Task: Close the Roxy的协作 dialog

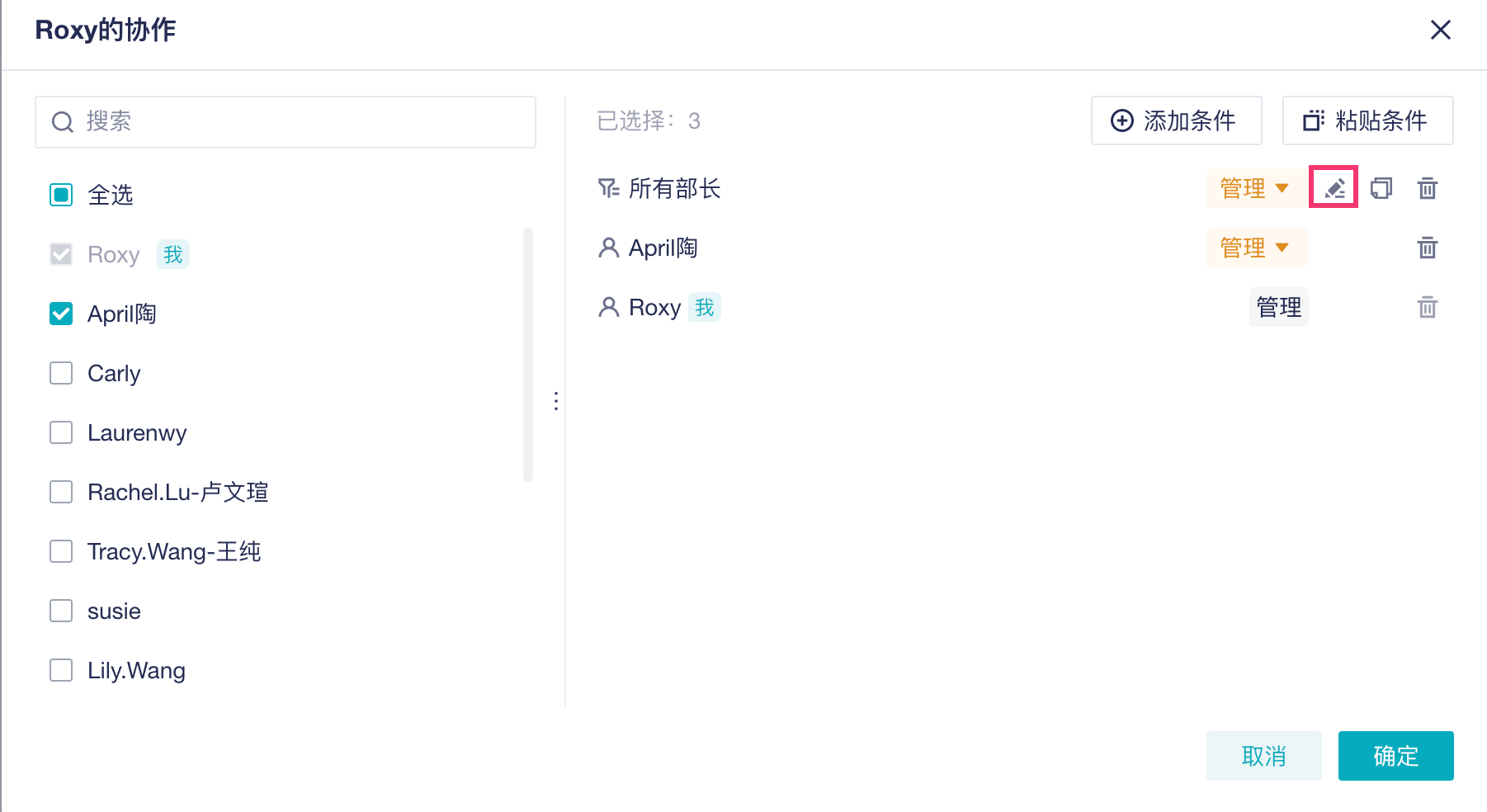Action: coord(1440,31)
